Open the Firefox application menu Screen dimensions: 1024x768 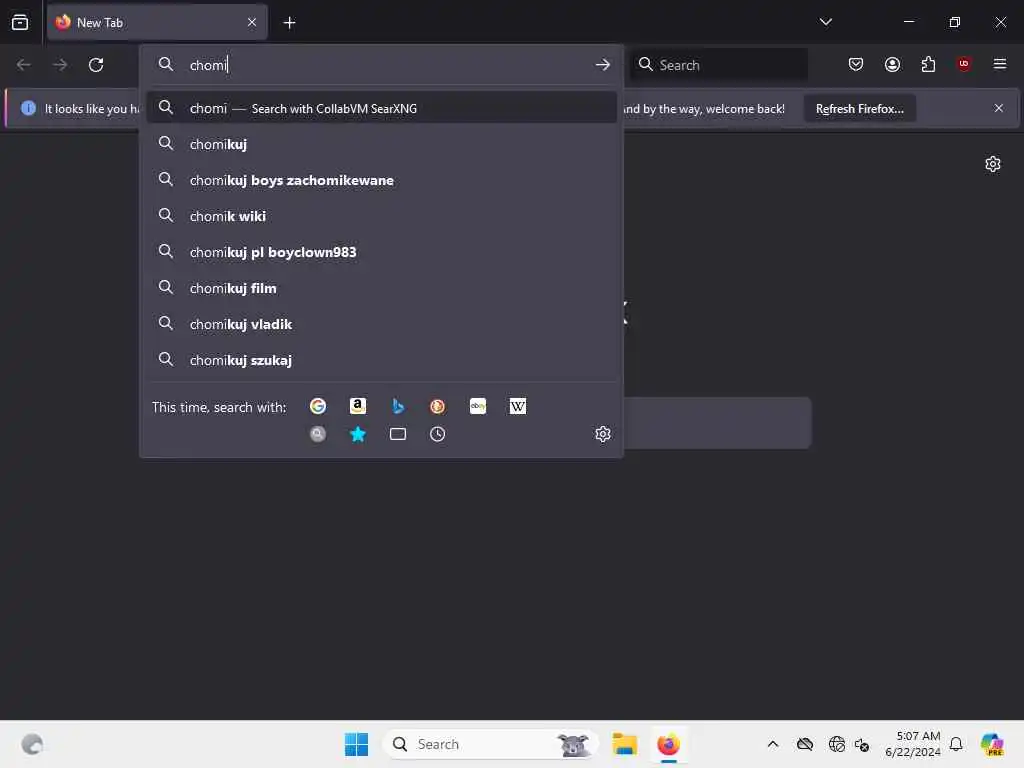pos(999,64)
